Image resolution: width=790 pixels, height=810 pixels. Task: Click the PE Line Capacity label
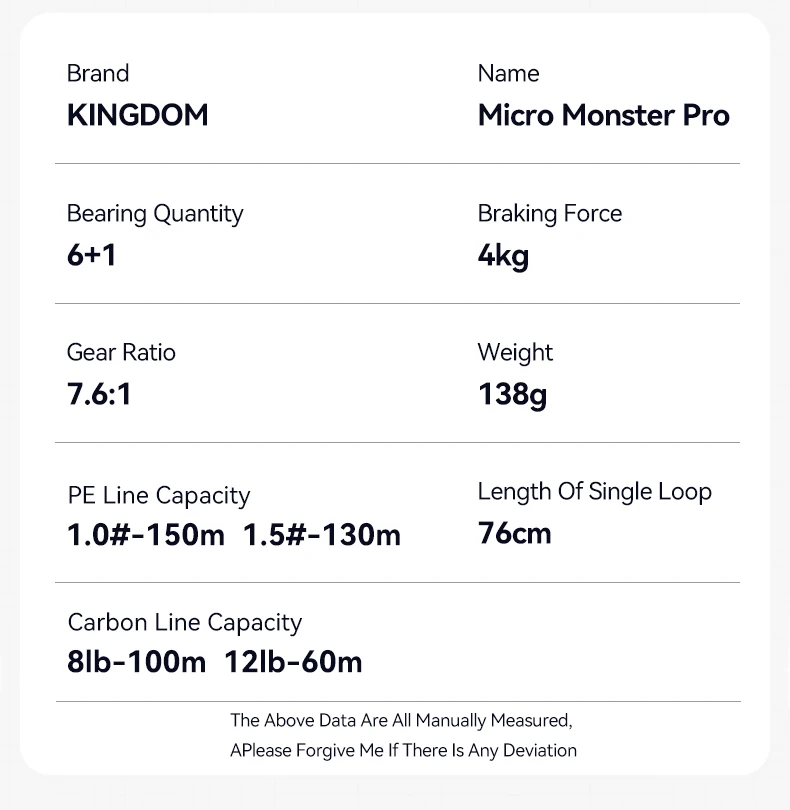point(159,496)
